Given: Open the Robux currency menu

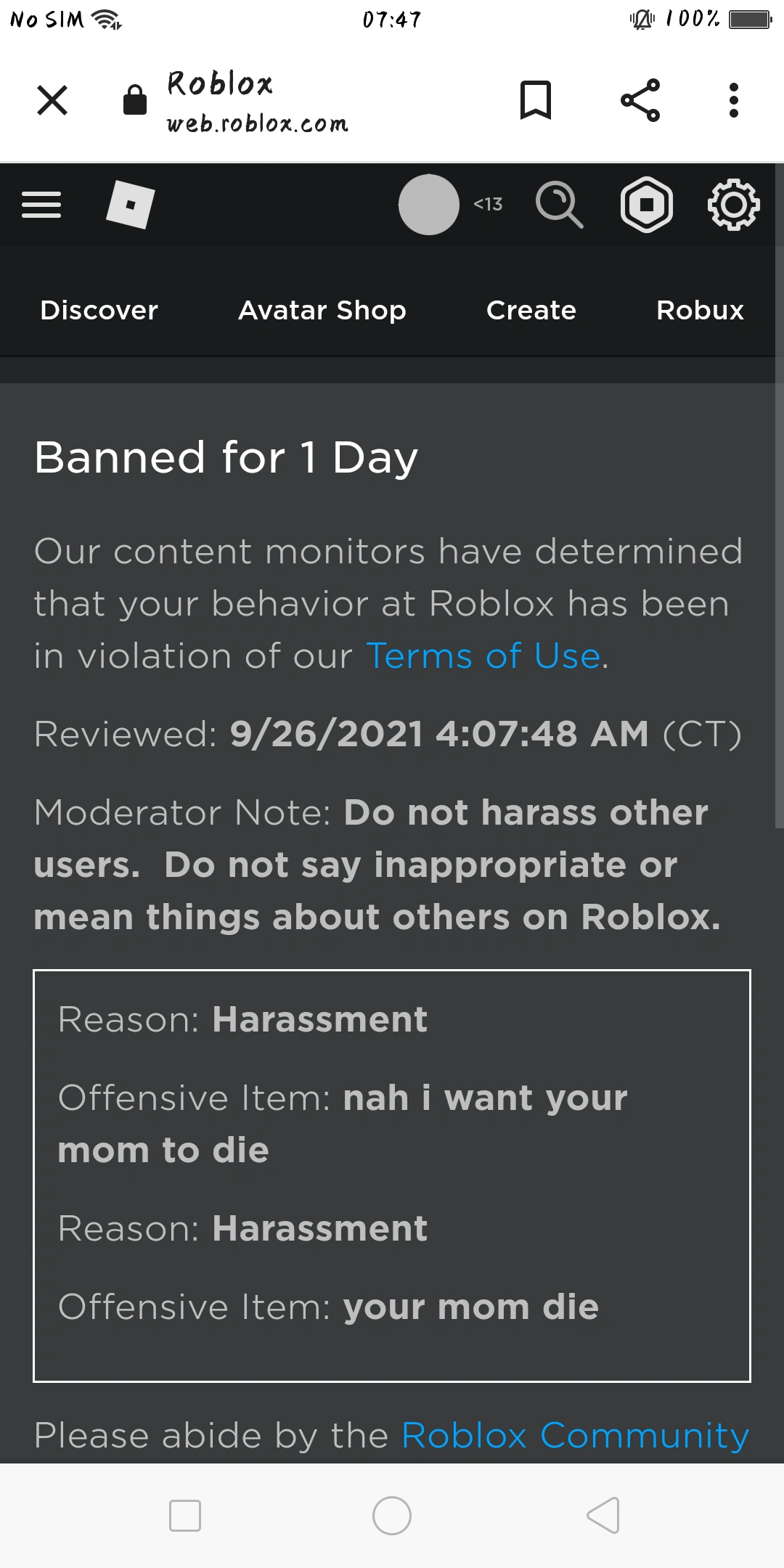Looking at the screenshot, I should (x=648, y=205).
